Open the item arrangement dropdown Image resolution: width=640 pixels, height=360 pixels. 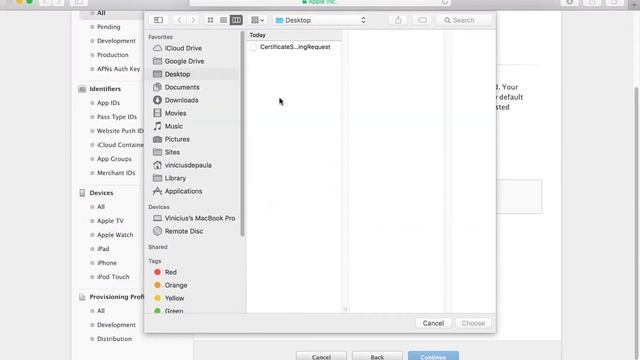(258, 20)
